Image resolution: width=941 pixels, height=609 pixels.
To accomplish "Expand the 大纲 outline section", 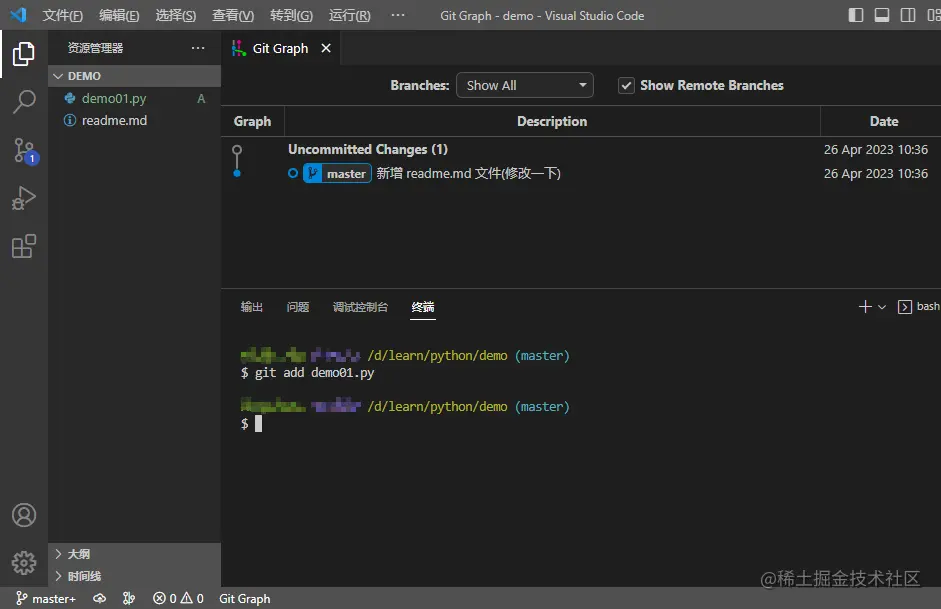I will (x=134, y=554).
